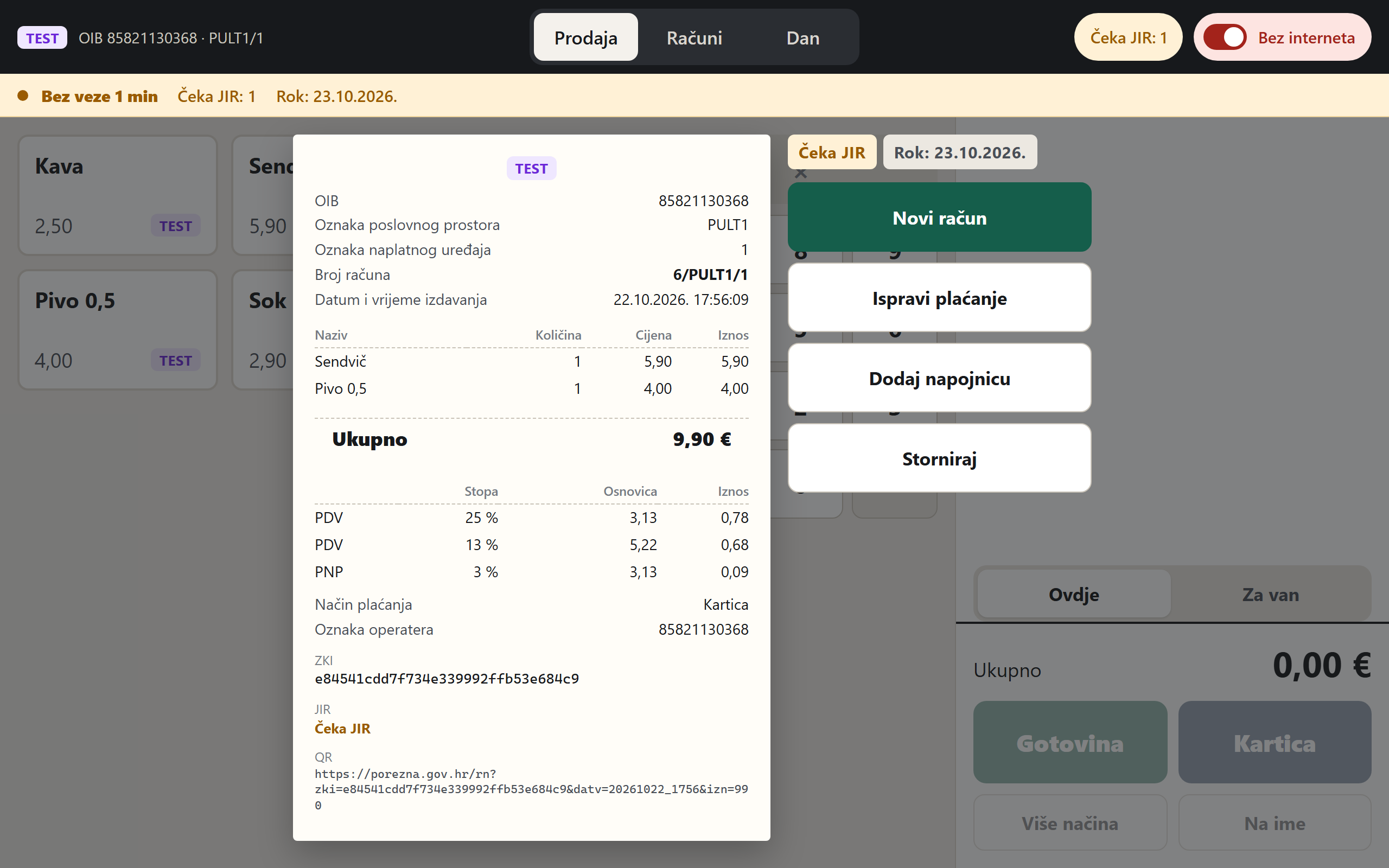Select the Kava product tile
This screenshot has height=868, width=1389.
[x=118, y=195]
